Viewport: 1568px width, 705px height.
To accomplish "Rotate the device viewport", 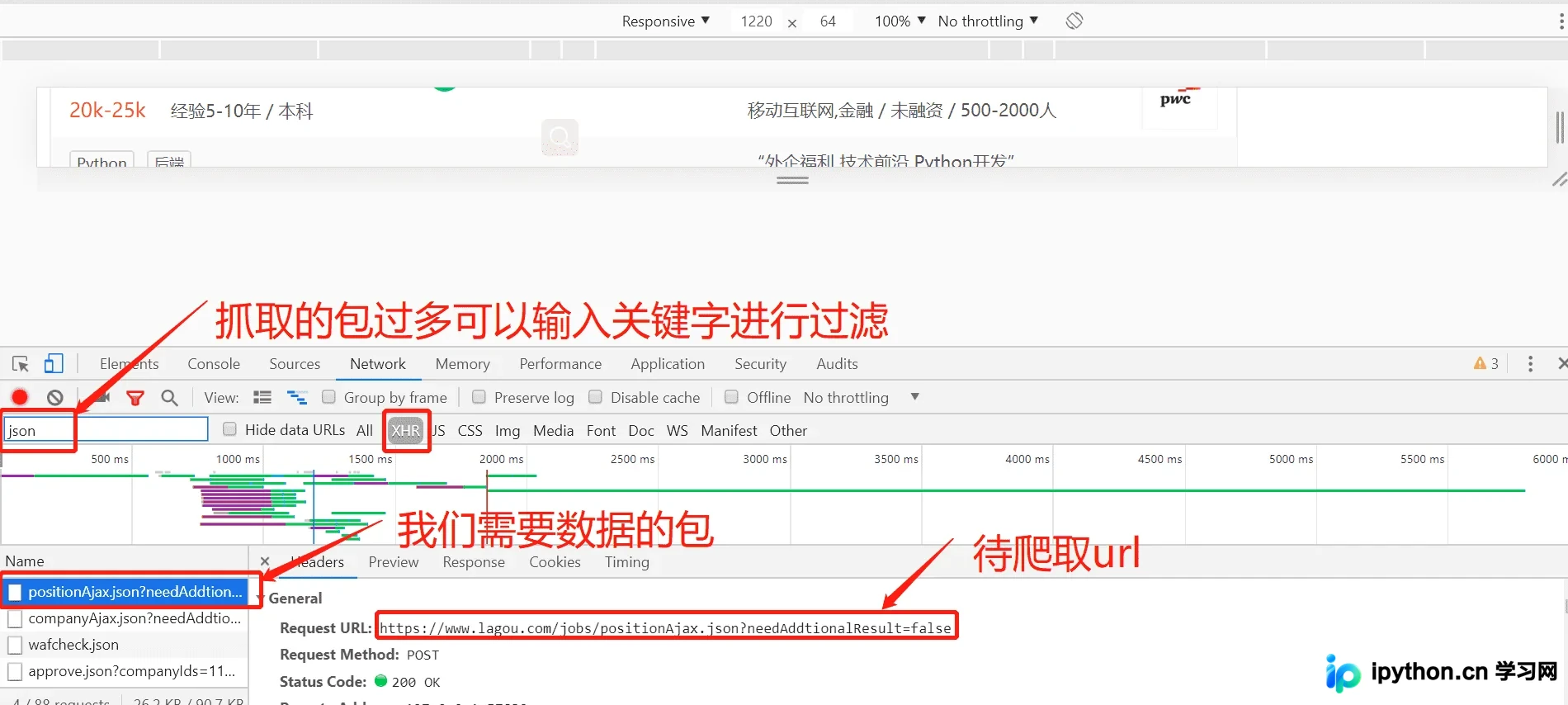I will point(1074,21).
